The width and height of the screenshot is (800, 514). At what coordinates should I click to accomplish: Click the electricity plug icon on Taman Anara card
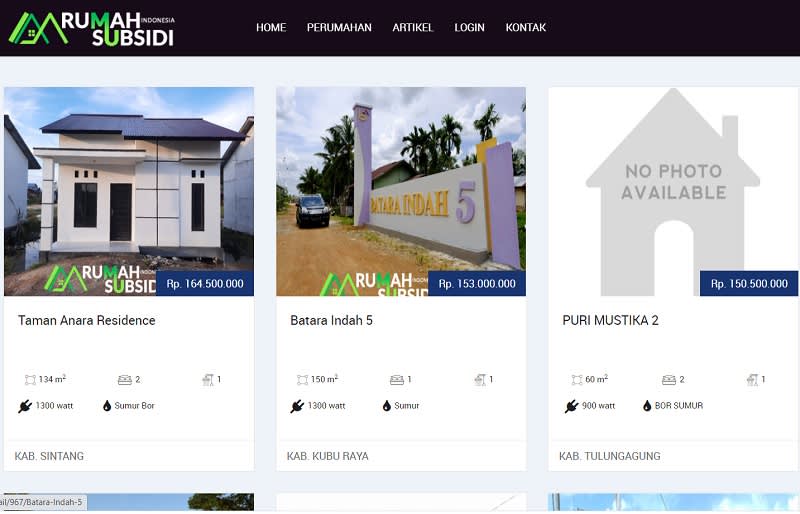pos(24,406)
